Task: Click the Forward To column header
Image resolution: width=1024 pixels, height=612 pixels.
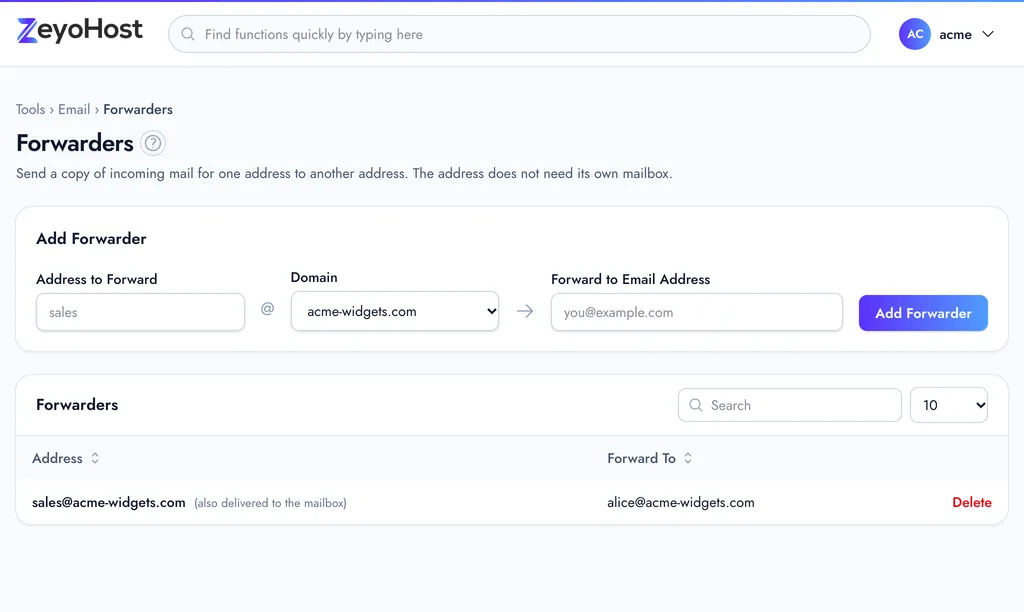Action: point(641,458)
